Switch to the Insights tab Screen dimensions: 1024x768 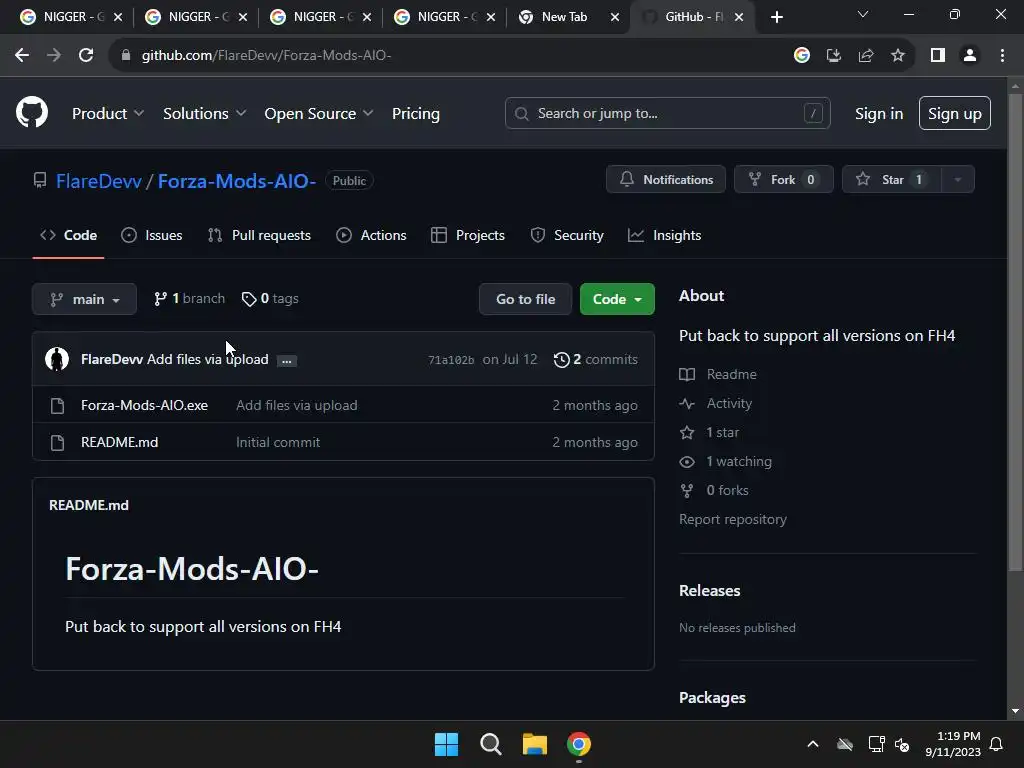click(664, 235)
